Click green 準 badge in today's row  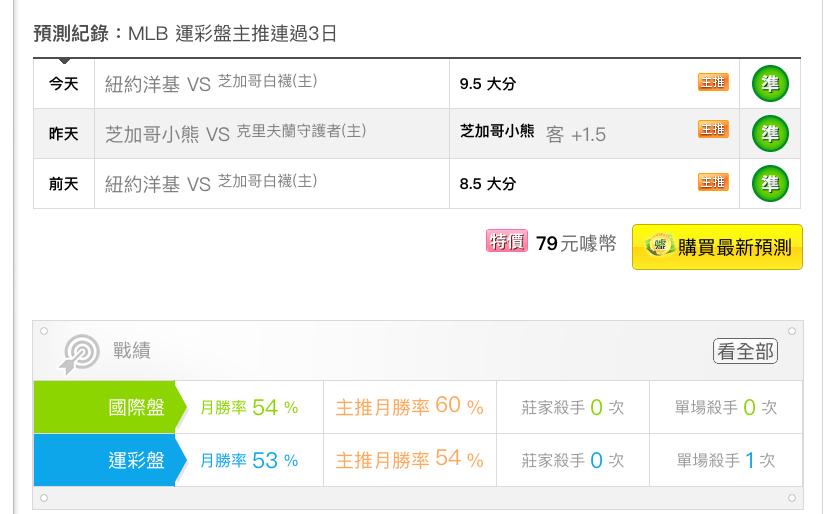coord(770,84)
